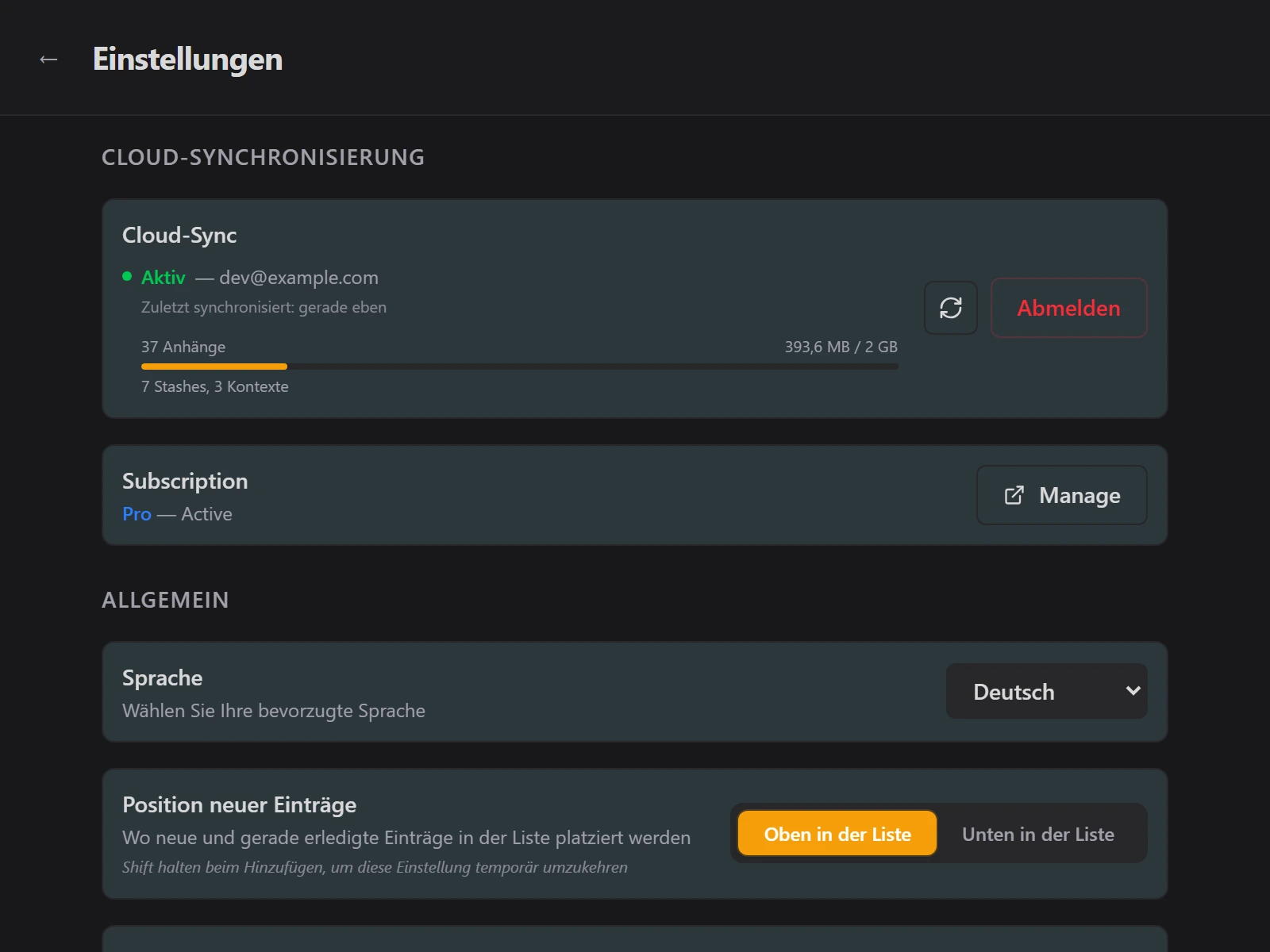
Task: Click the Cloud-Sync card title
Action: (179, 235)
